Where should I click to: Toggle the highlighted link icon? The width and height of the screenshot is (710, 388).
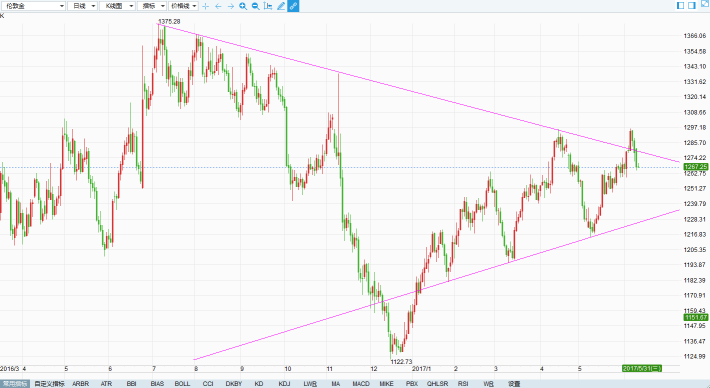293,6
